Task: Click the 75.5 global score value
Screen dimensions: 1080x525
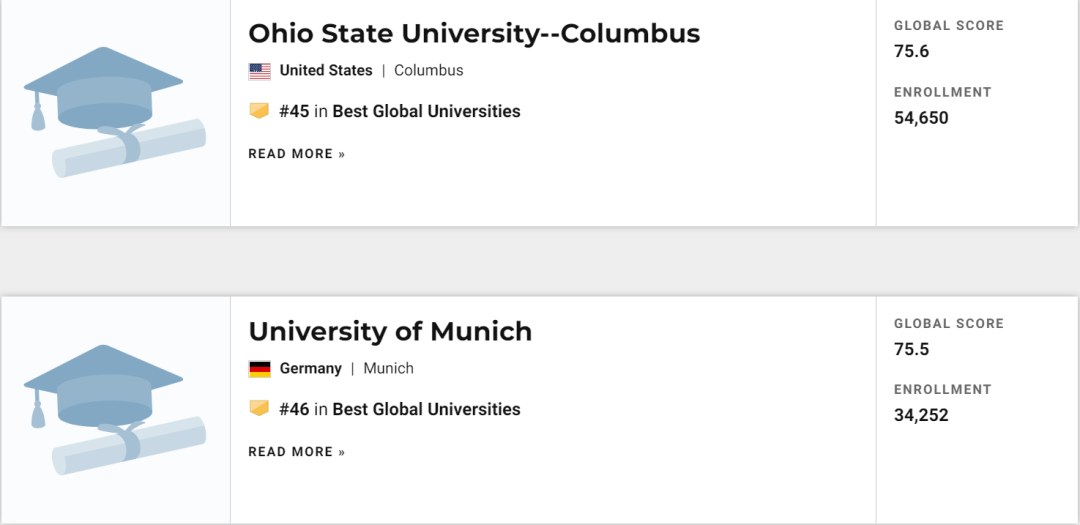Action: click(911, 349)
